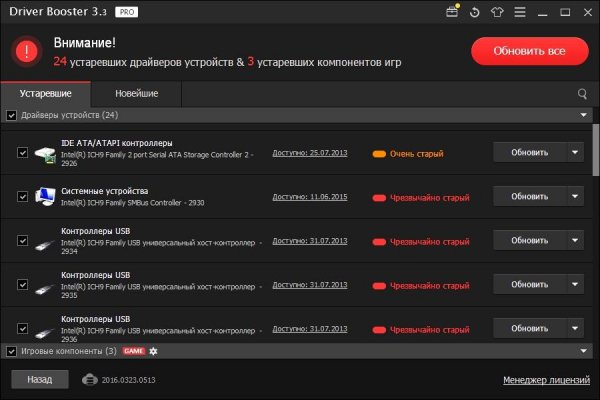Click USB icon for controller 2936
The height and width of the screenshot is (400, 600).
click(x=45, y=332)
